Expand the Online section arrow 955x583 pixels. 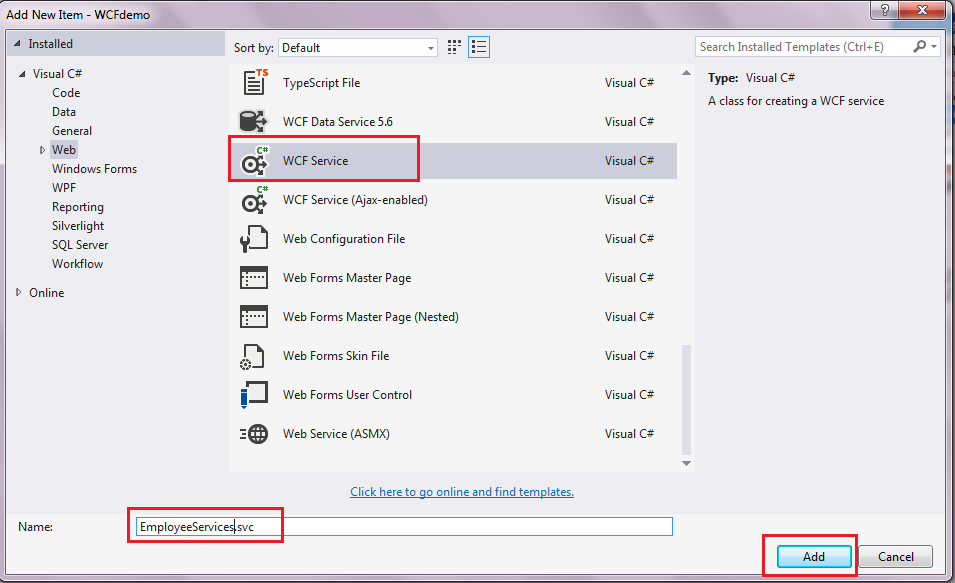pyautogui.click(x=18, y=292)
